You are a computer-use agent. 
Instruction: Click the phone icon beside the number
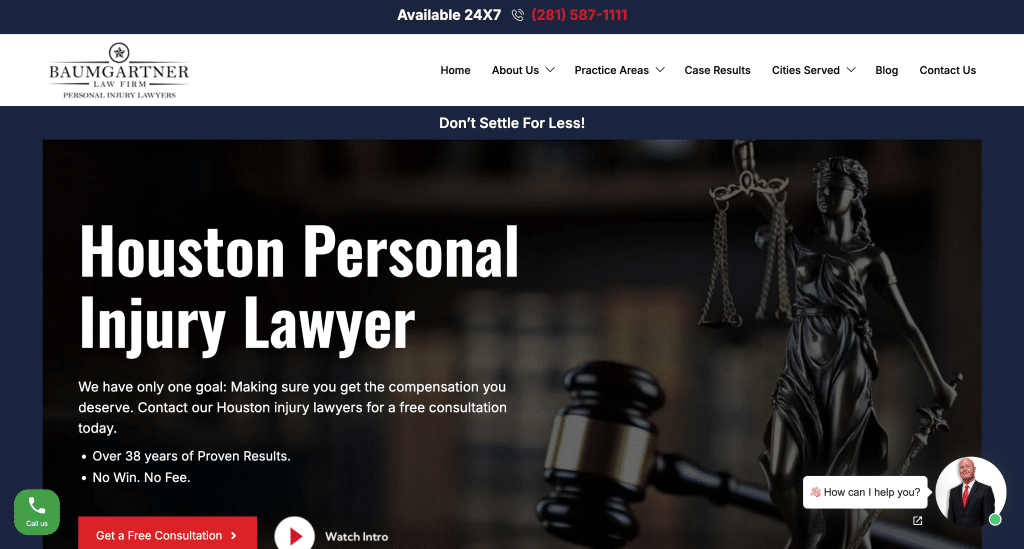(518, 15)
